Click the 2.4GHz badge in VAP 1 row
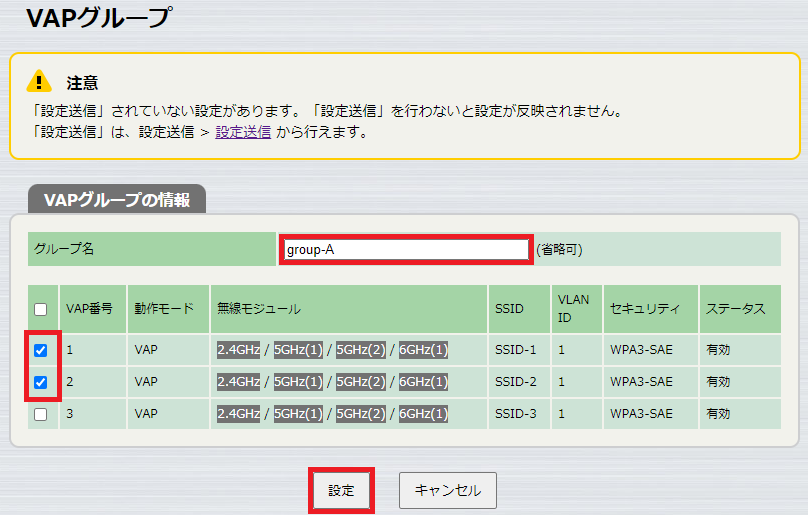Screen dimensions: 808x515 coord(238,350)
